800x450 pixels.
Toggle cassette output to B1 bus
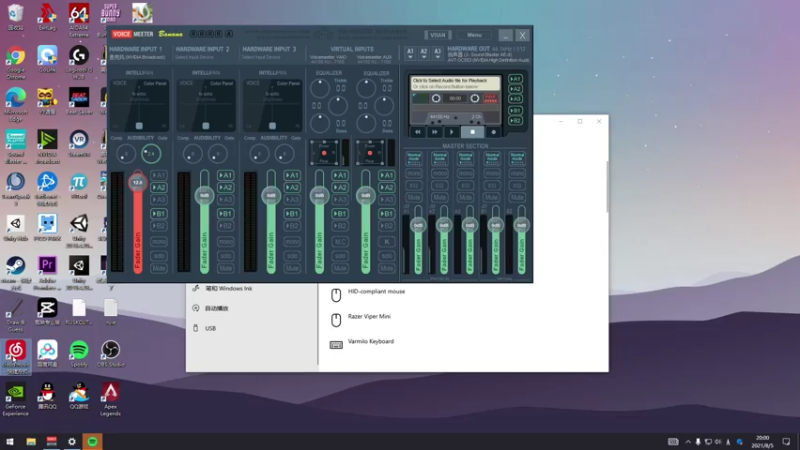(515, 110)
